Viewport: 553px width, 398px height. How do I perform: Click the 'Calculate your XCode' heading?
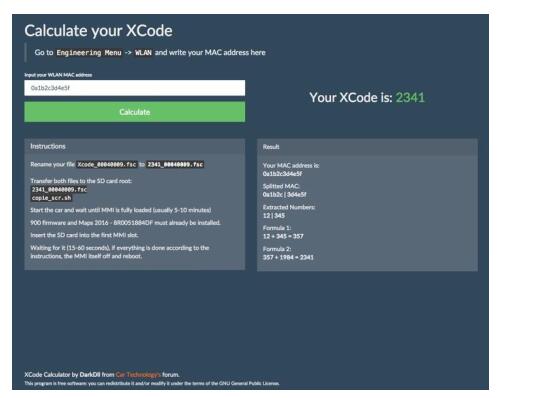pyautogui.click(x=98, y=31)
